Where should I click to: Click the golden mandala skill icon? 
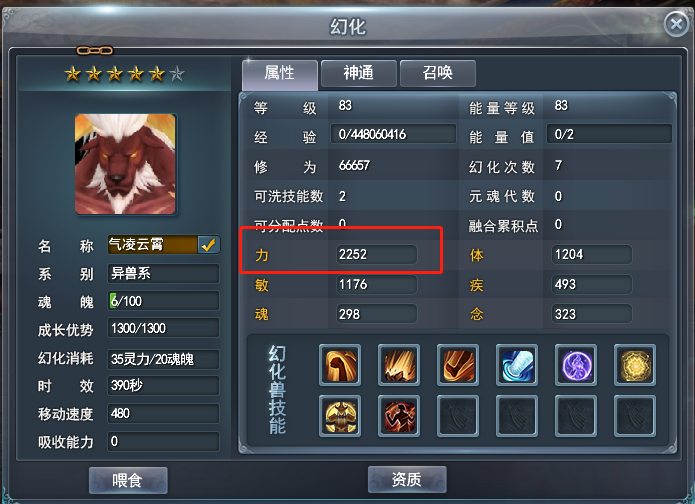[x=635, y=365]
